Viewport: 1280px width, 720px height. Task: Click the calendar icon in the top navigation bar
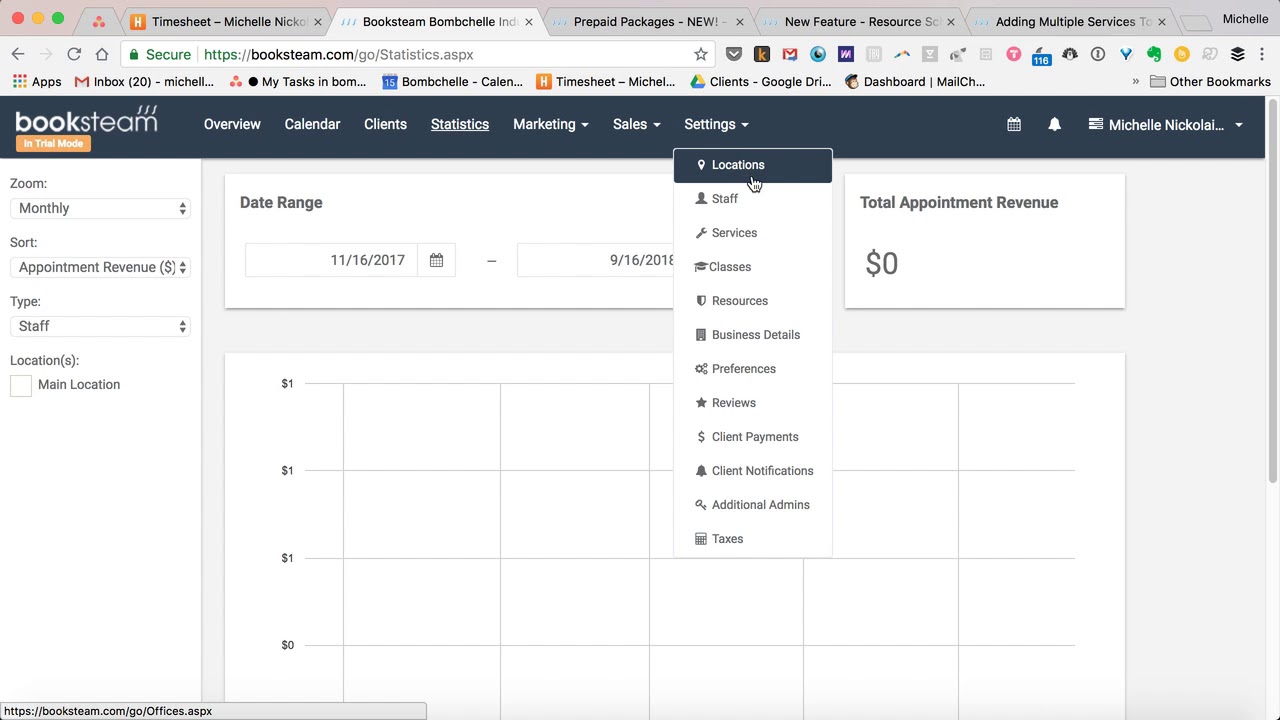click(1014, 124)
